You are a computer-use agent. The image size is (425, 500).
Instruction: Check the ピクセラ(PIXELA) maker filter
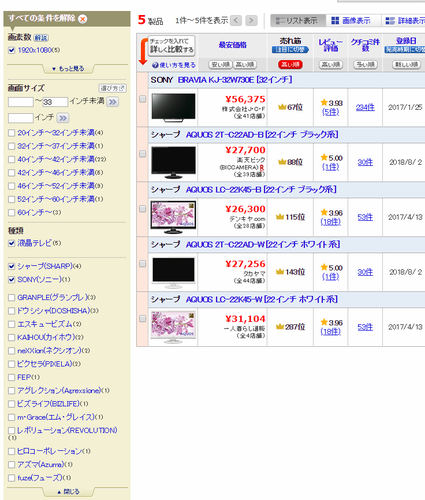point(12,364)
